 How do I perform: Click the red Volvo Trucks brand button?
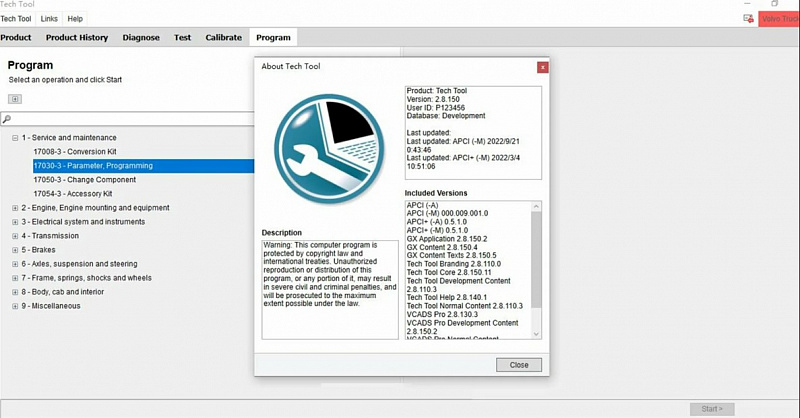click(x=779, y=19)
